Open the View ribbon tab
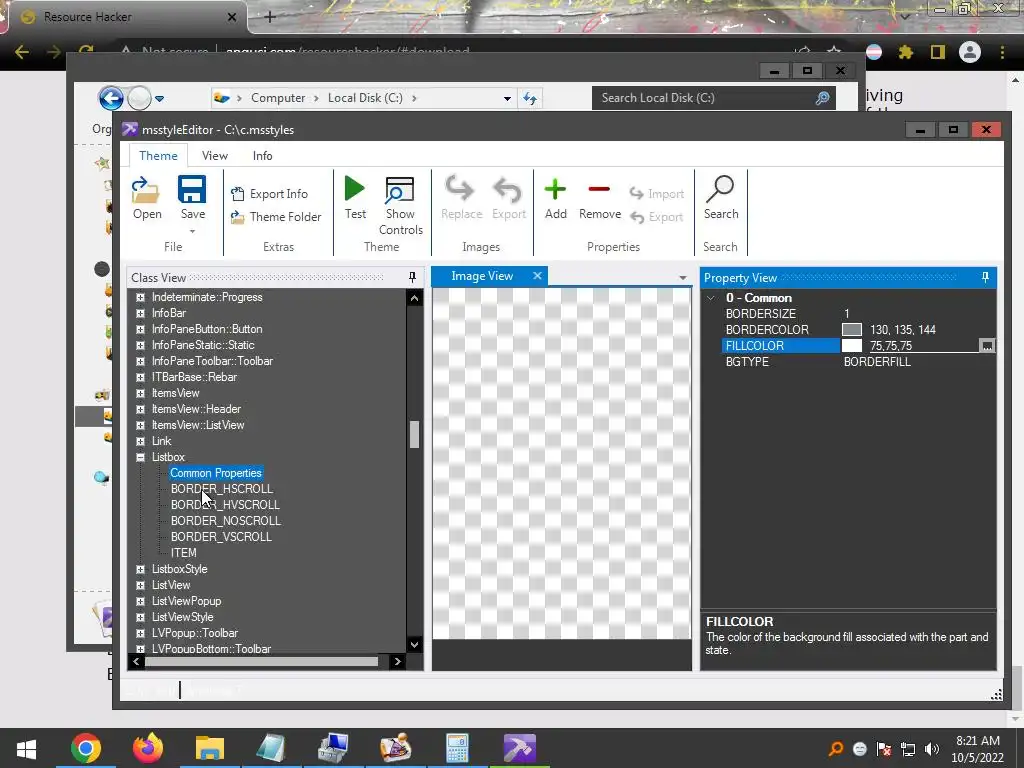1024x768 pixels. coord(214,155)
